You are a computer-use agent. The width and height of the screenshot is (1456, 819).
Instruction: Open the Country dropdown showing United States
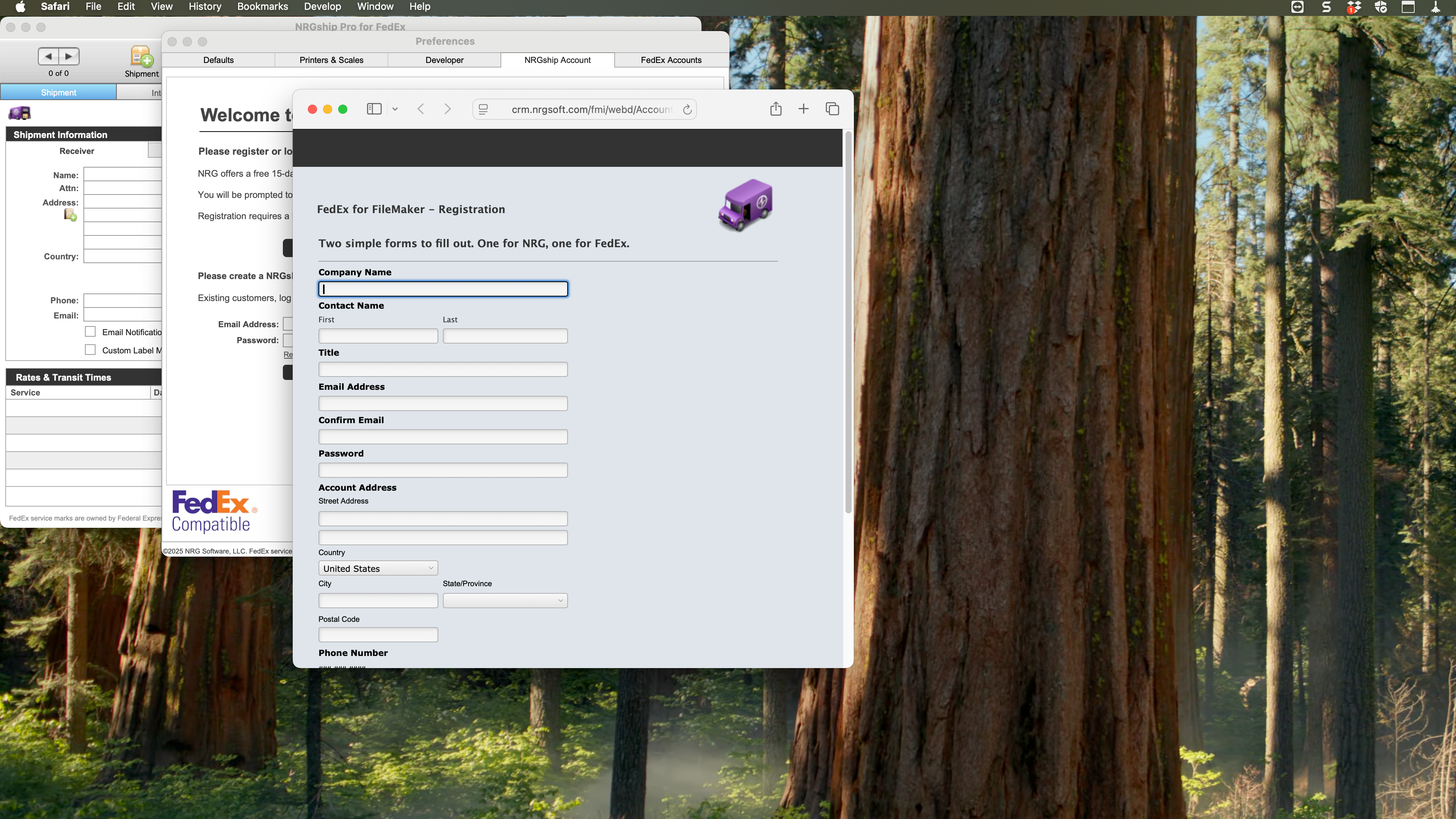coord(378,568)
